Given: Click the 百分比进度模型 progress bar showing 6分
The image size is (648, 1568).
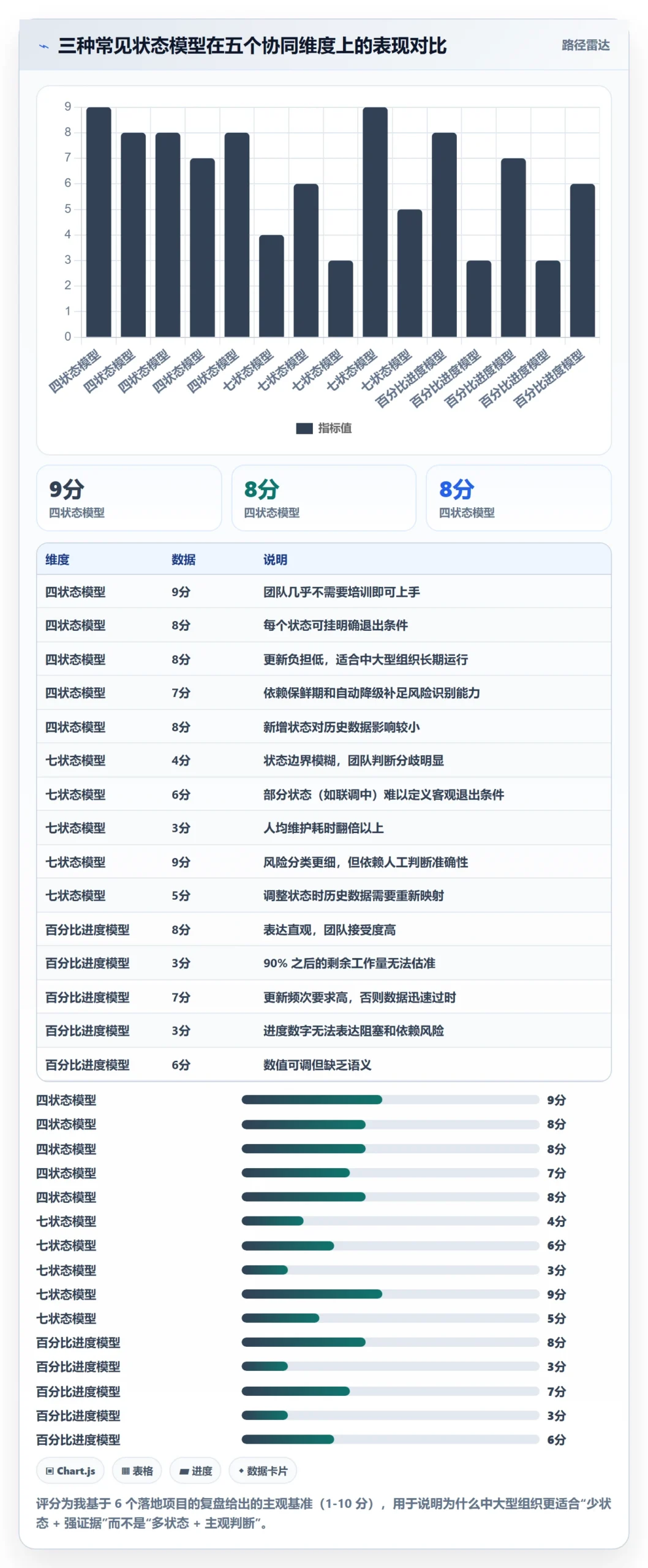Looking at the screenshot, I should point(390,1439).
